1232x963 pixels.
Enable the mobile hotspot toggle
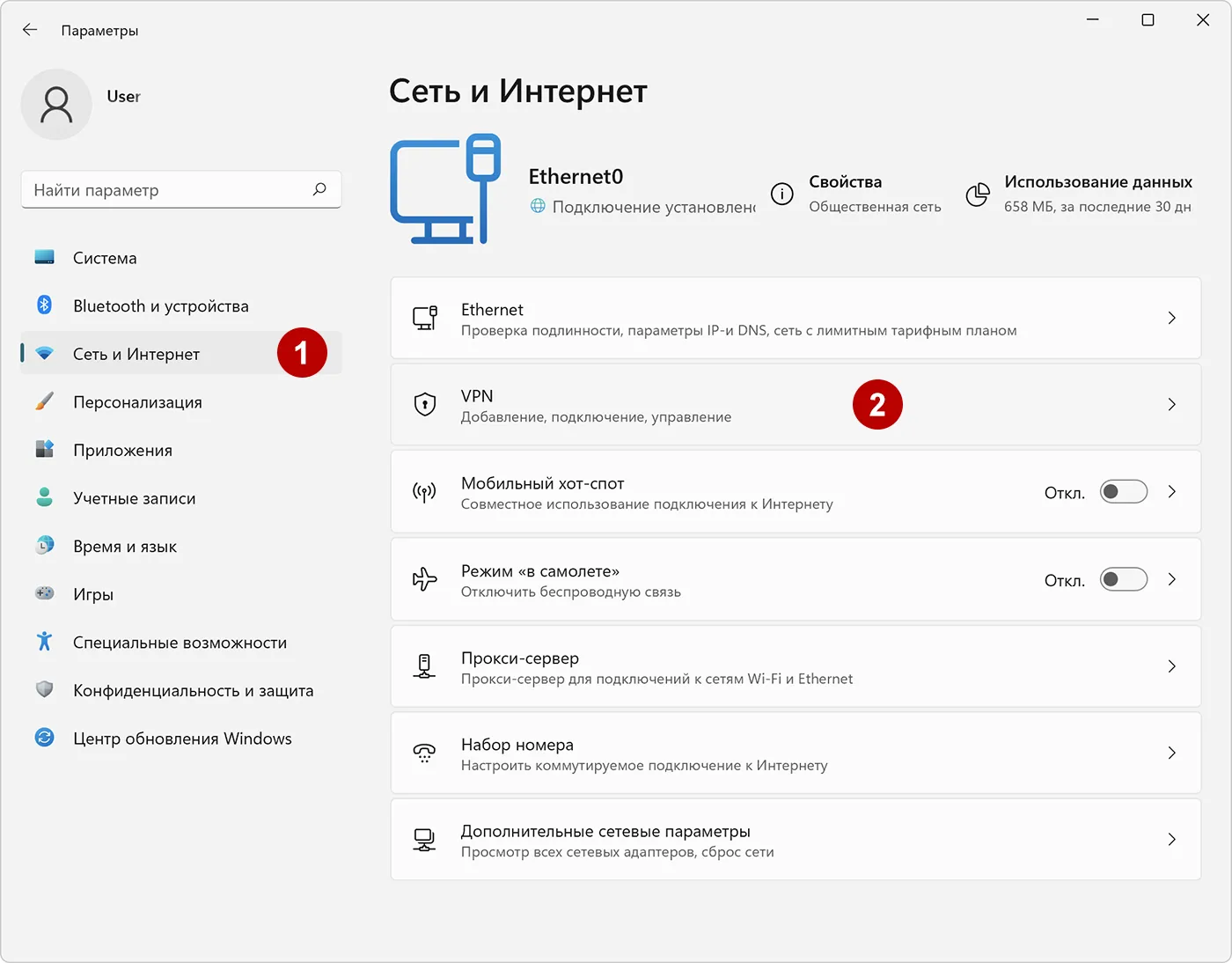click(1123, 492)
